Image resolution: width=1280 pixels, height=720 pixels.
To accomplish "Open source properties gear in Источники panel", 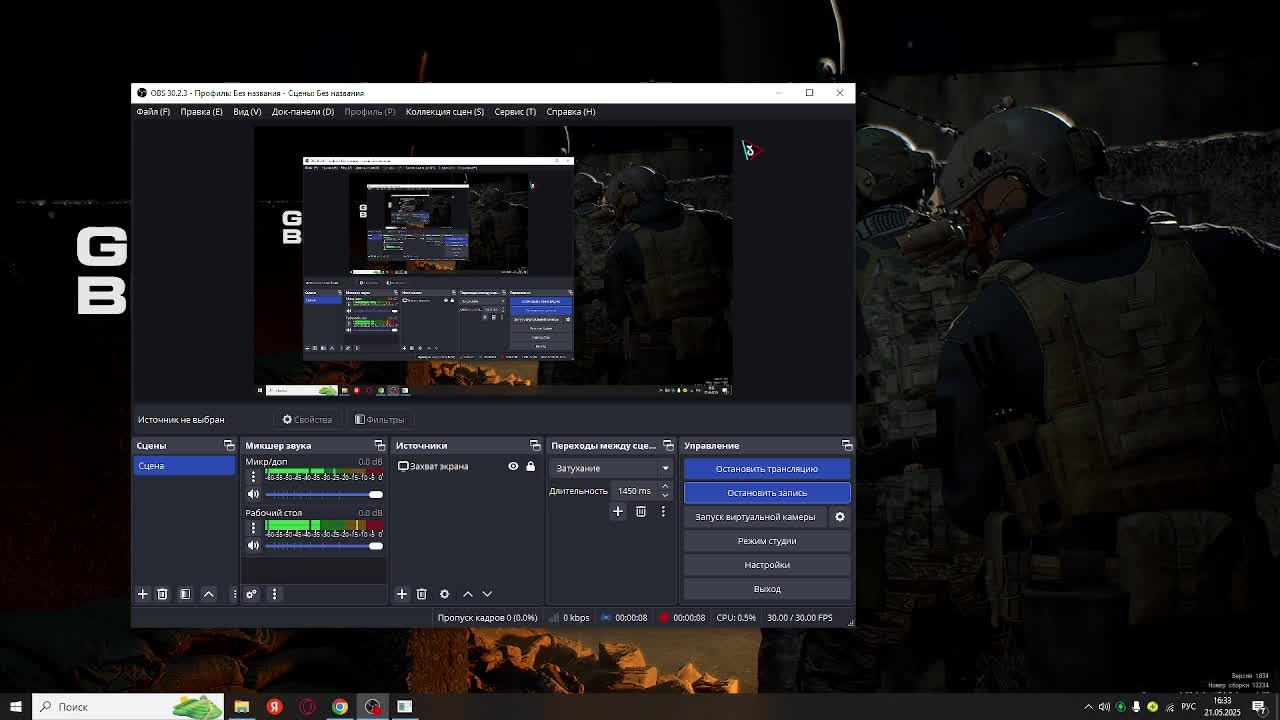I will [x=444, y=594].
